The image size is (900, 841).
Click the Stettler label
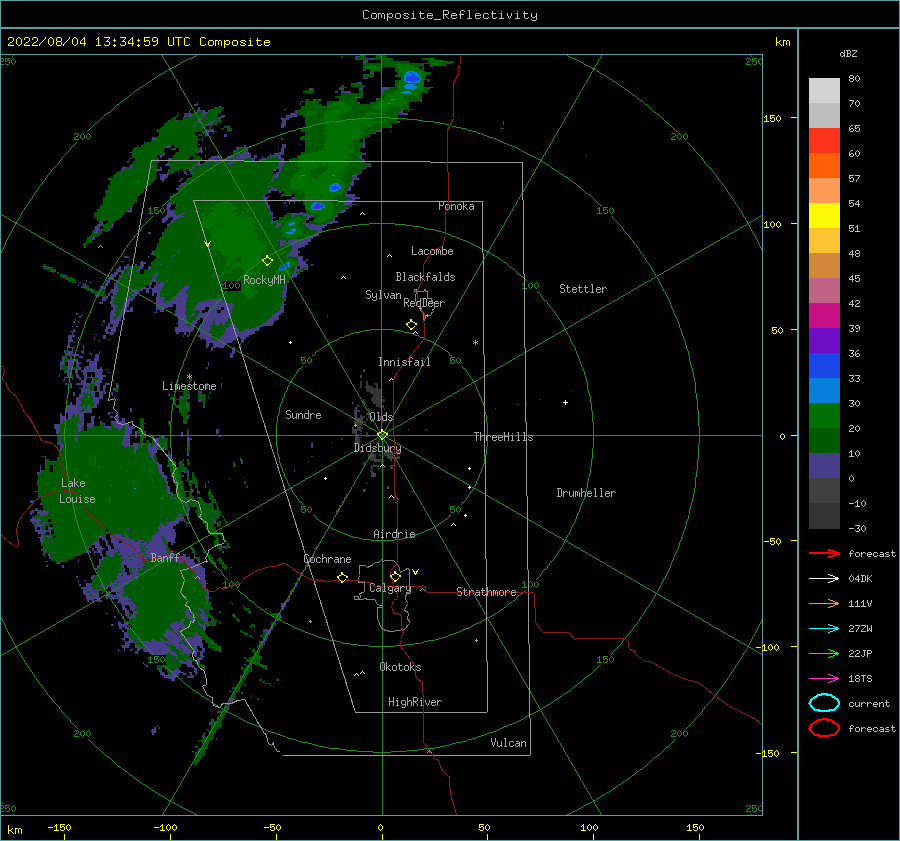583,289
